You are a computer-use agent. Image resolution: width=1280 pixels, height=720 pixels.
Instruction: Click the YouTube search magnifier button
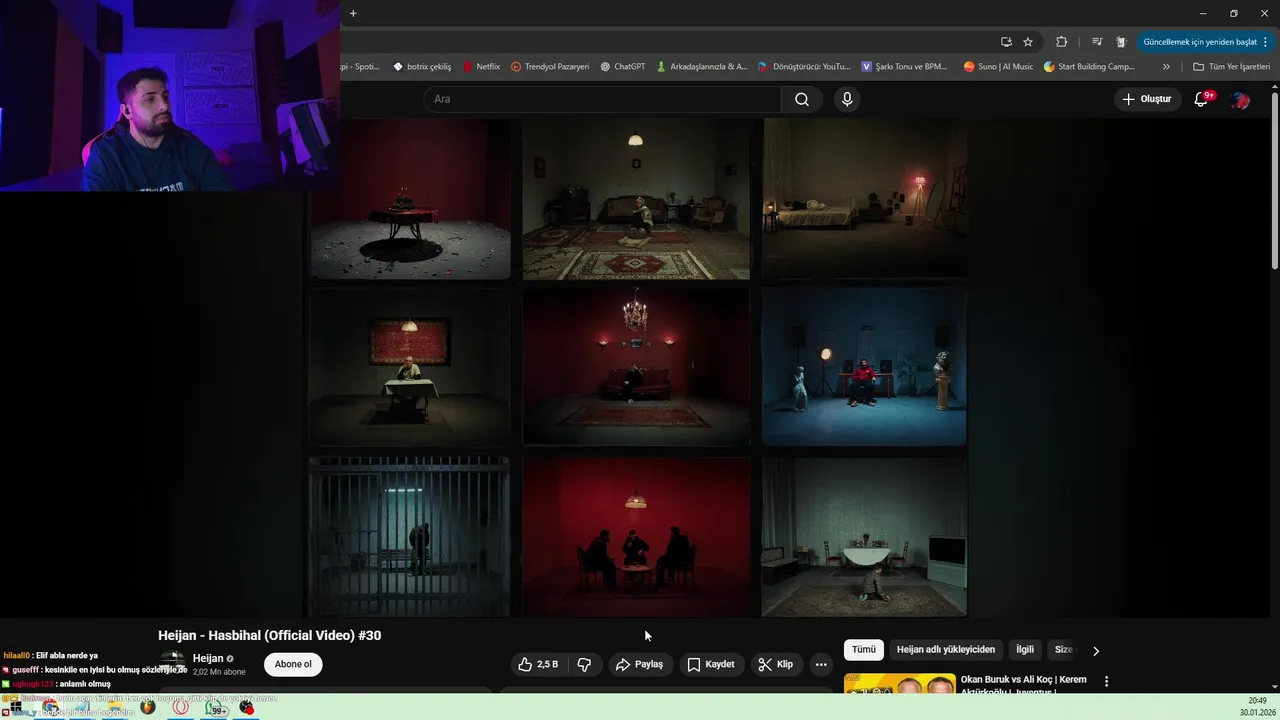click(x=802, y=99)
